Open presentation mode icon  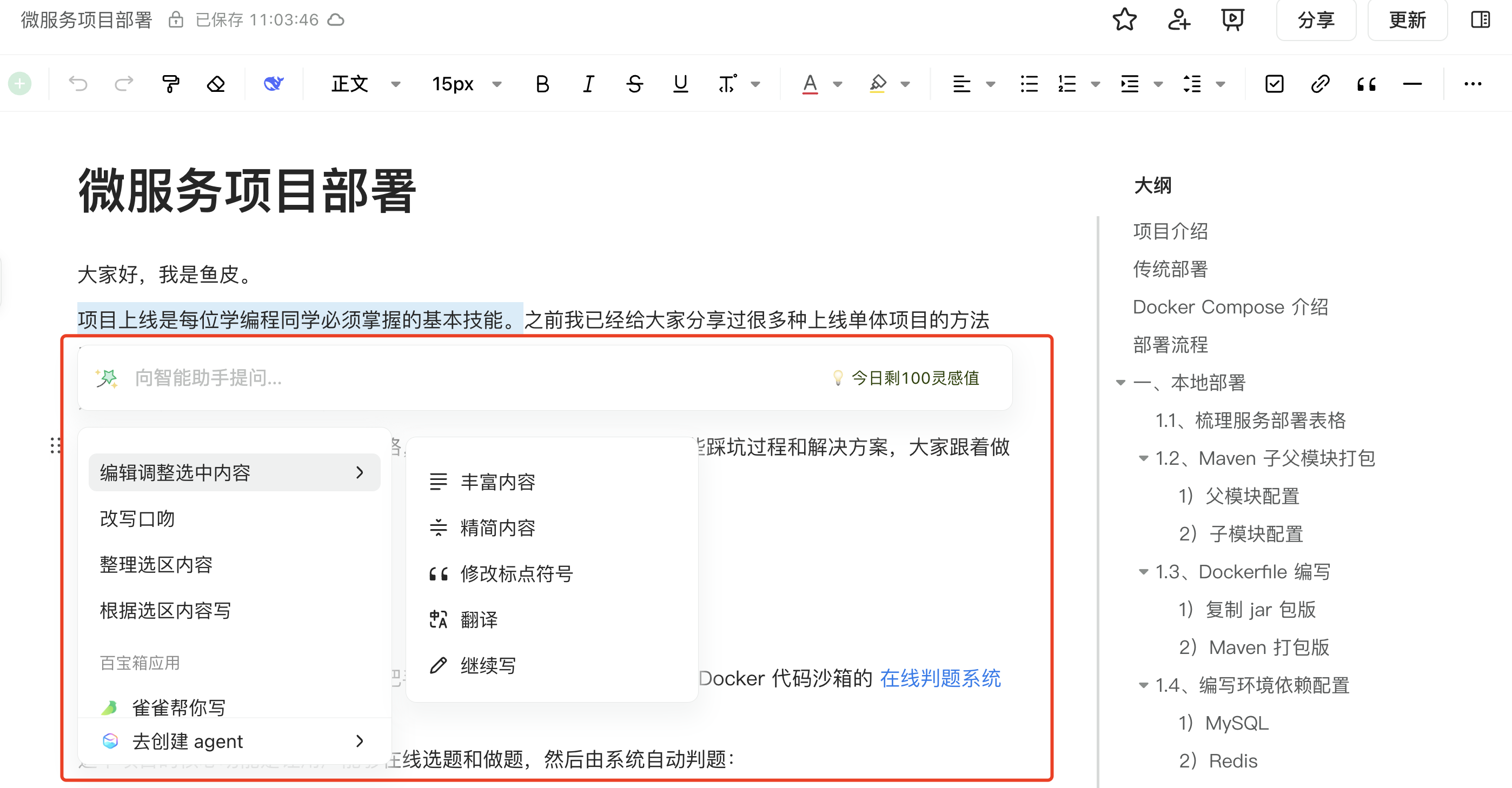pos(1232,20)
